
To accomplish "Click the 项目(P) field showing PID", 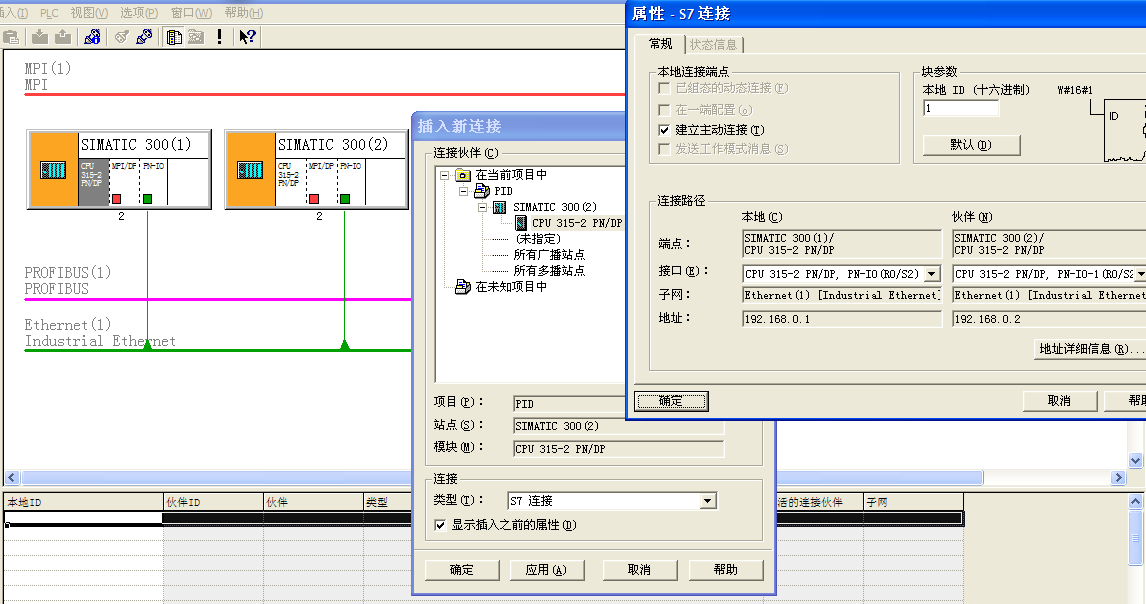I will click(x=569, y=404).
